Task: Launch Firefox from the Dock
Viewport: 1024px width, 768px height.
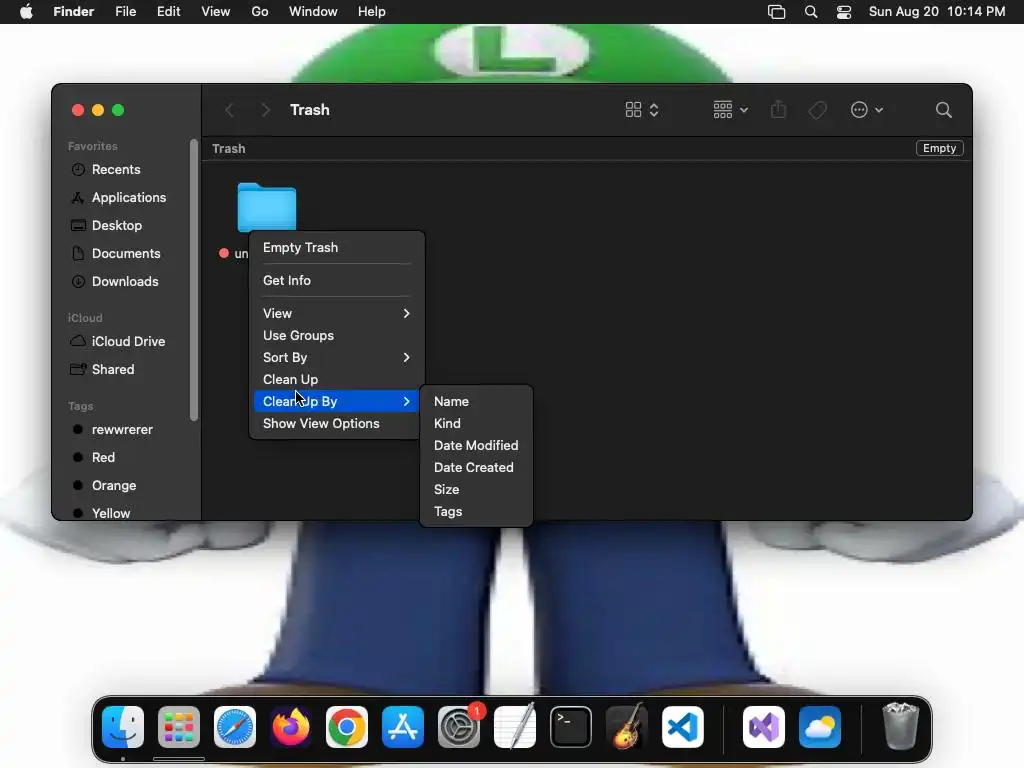Action: 291,727
